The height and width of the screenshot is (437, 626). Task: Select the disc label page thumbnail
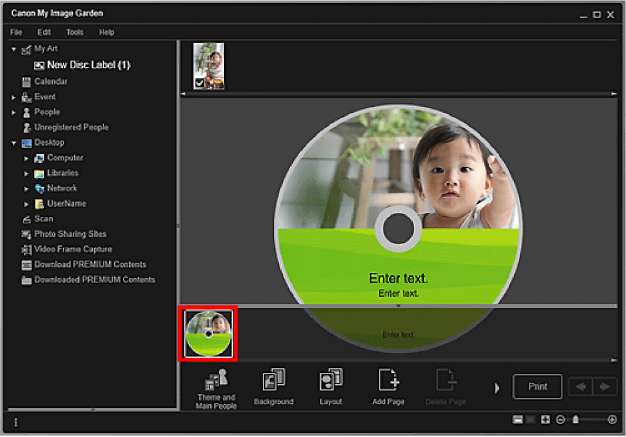tap(209, 334)
